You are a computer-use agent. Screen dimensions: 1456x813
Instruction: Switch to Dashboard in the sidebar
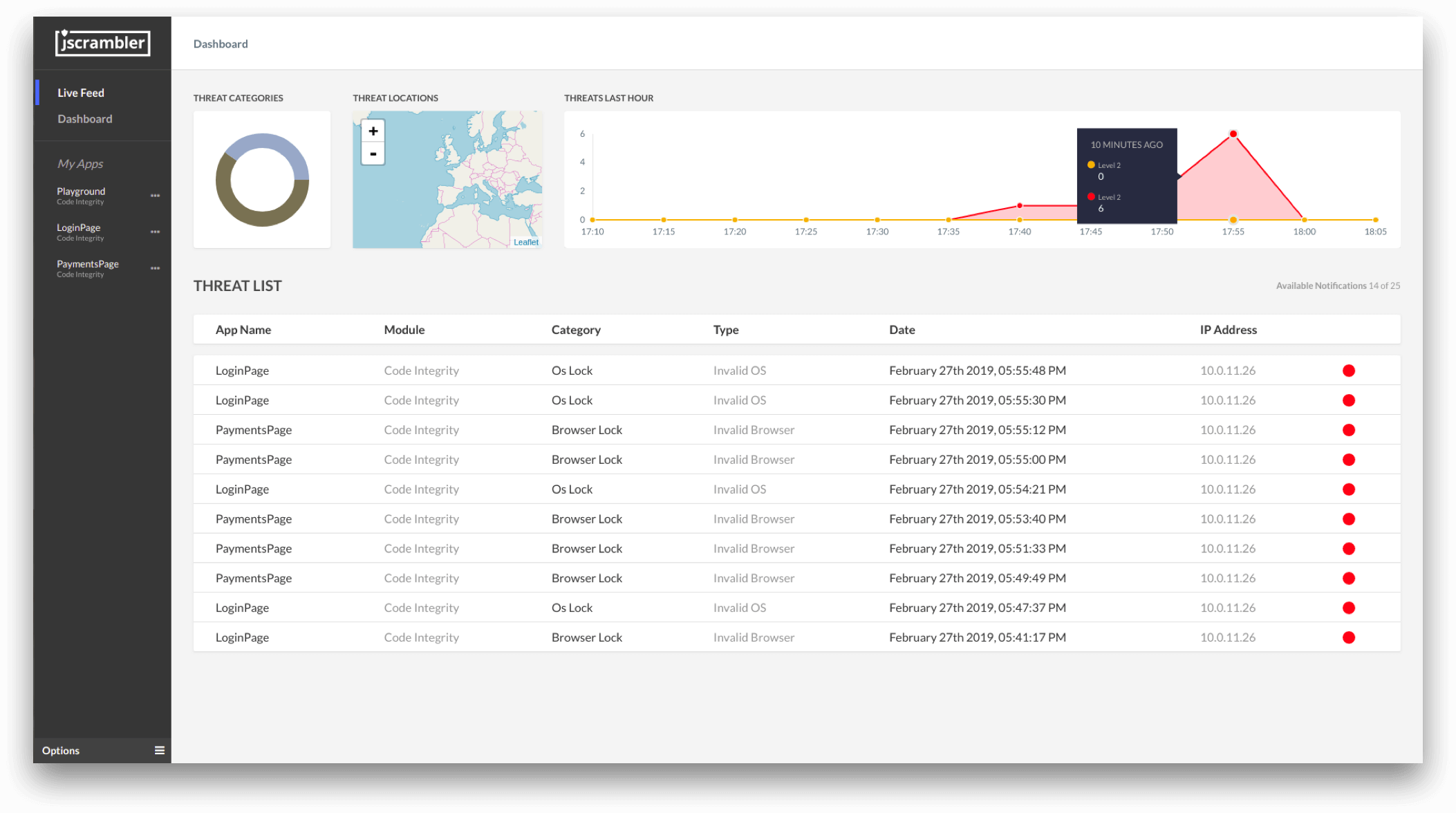84,118
